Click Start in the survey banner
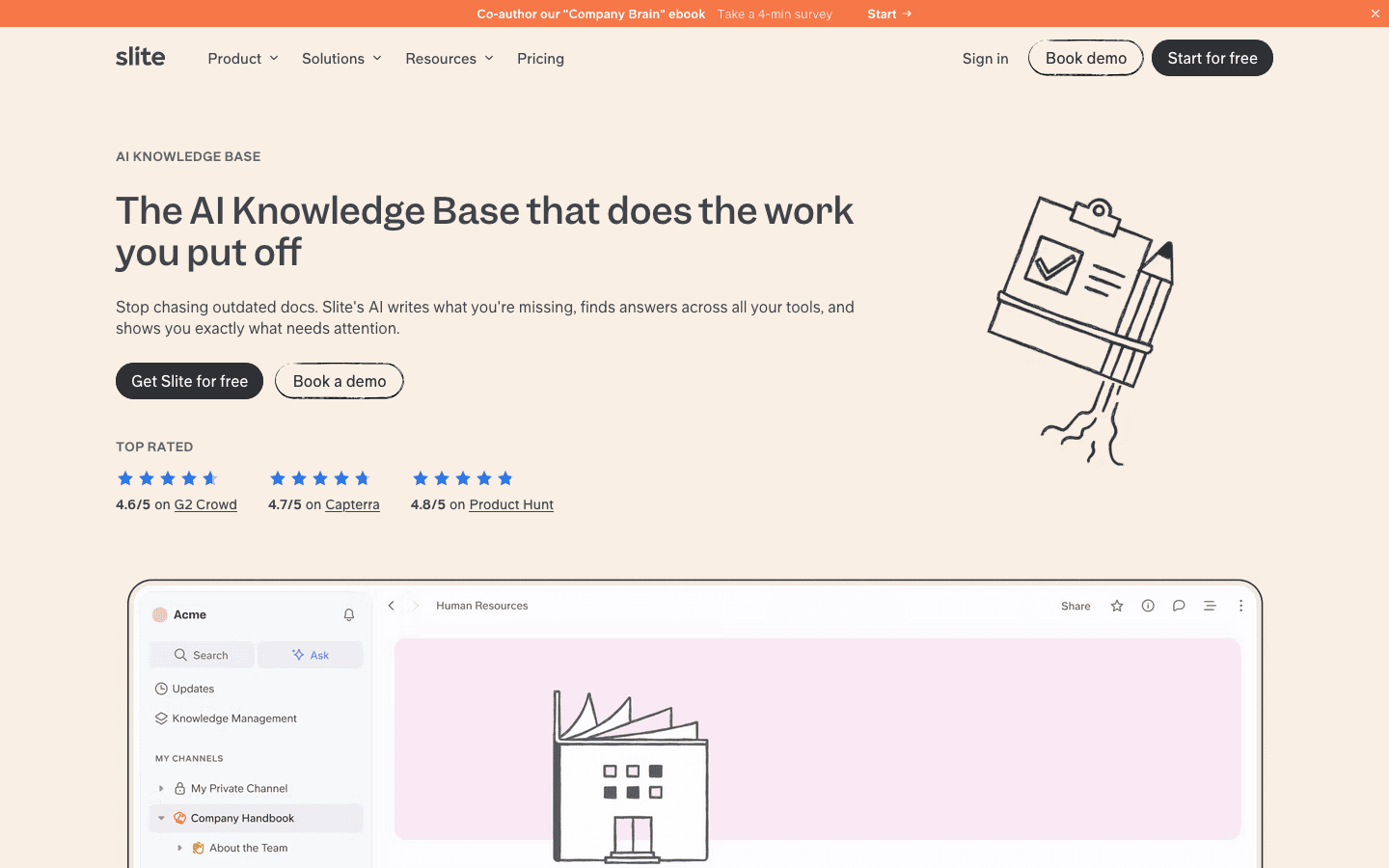Image resolution: width=1389 pixels, height=868 pixels. 889,14
